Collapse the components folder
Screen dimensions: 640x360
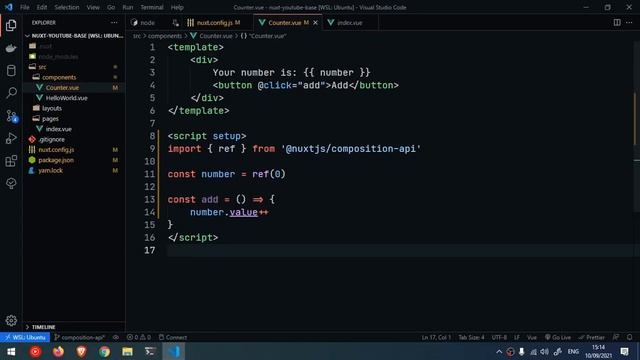click(74, 77)
